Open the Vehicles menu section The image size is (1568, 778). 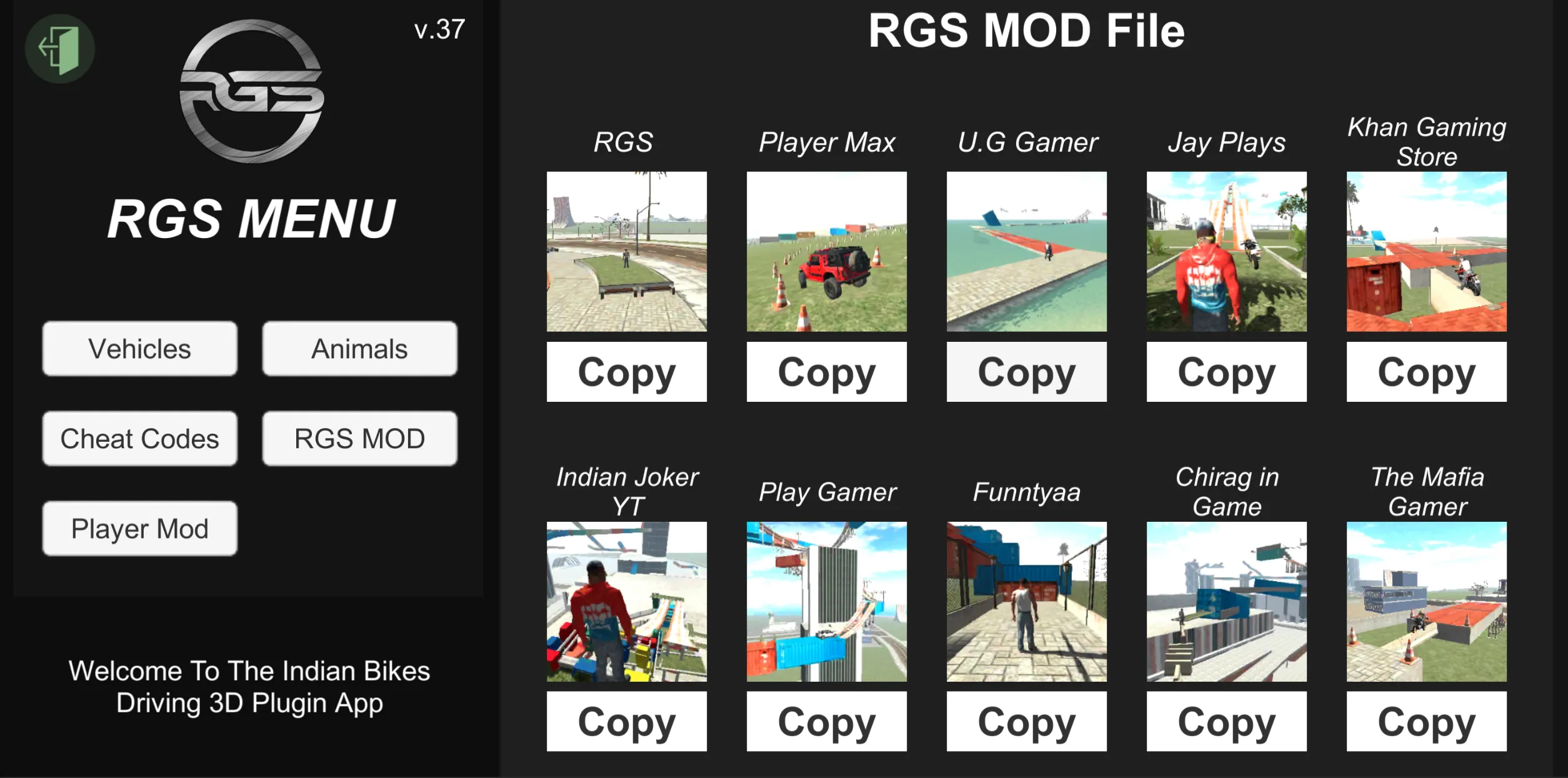click(x=139, y=349)
